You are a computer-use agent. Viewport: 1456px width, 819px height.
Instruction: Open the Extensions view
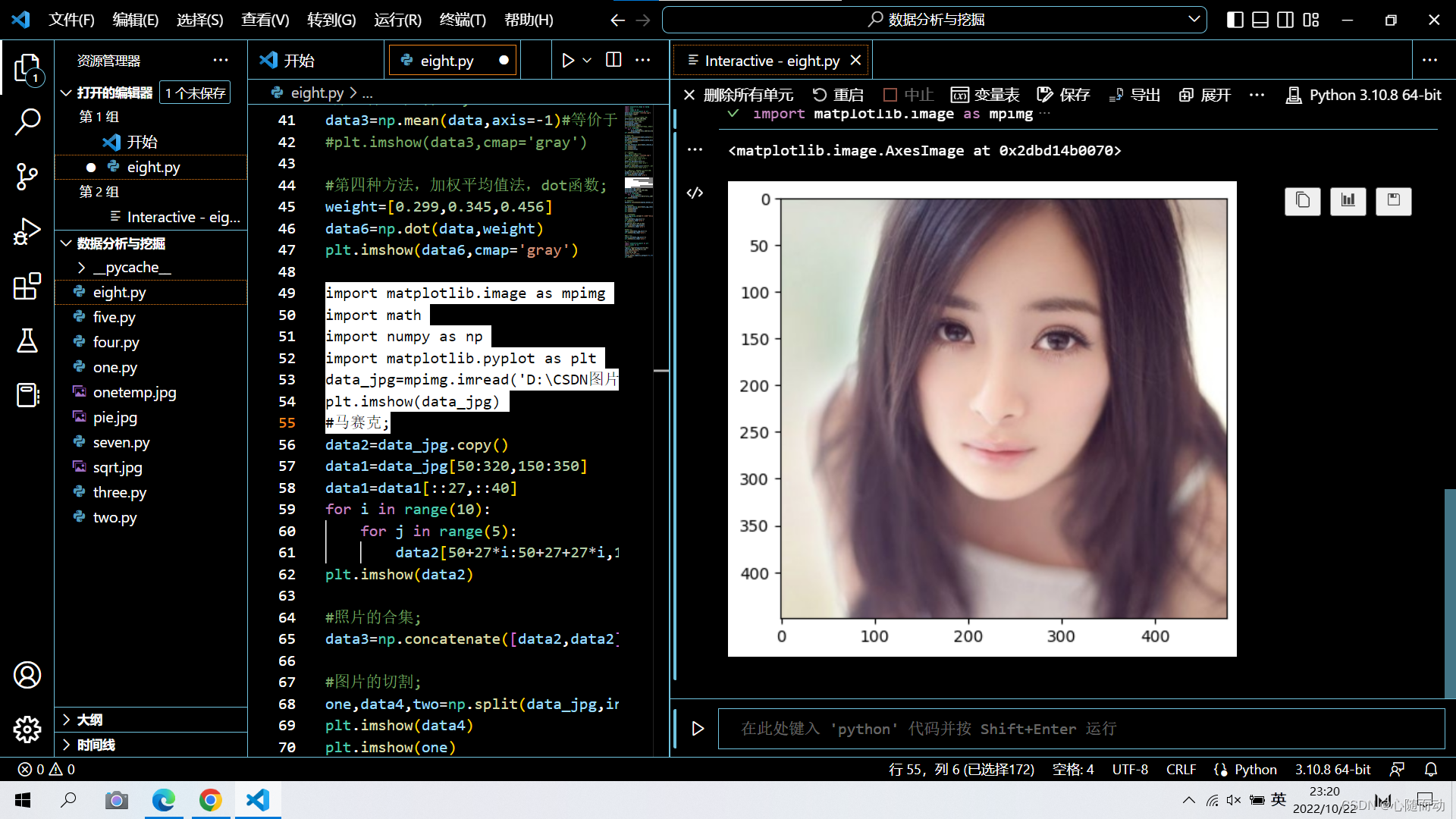tap(27, 287)
